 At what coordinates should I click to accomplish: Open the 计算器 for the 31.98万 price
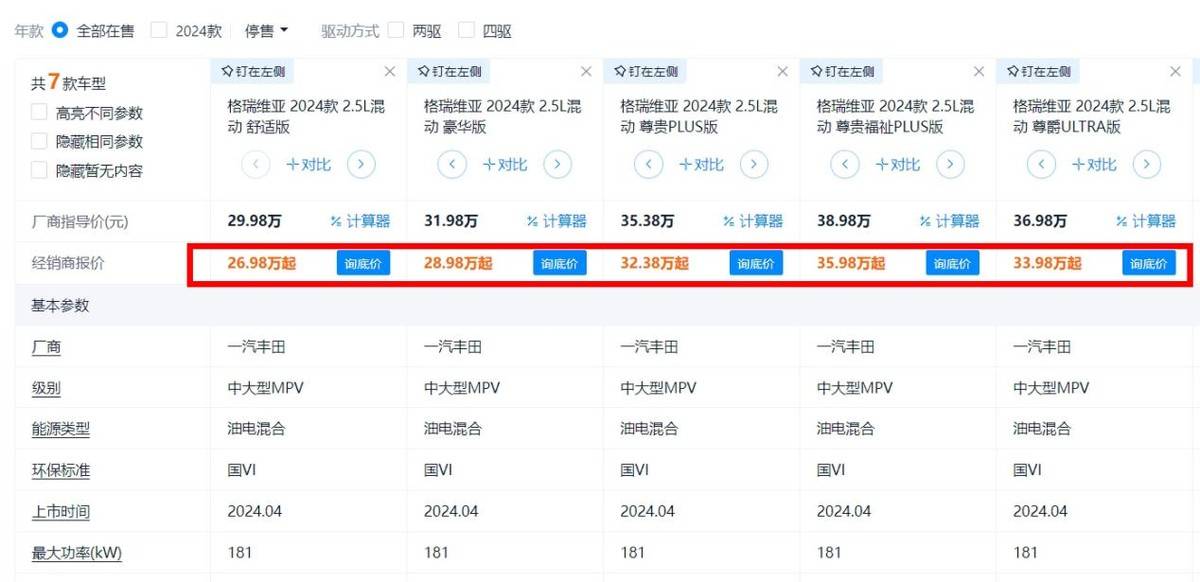[557, 221]
